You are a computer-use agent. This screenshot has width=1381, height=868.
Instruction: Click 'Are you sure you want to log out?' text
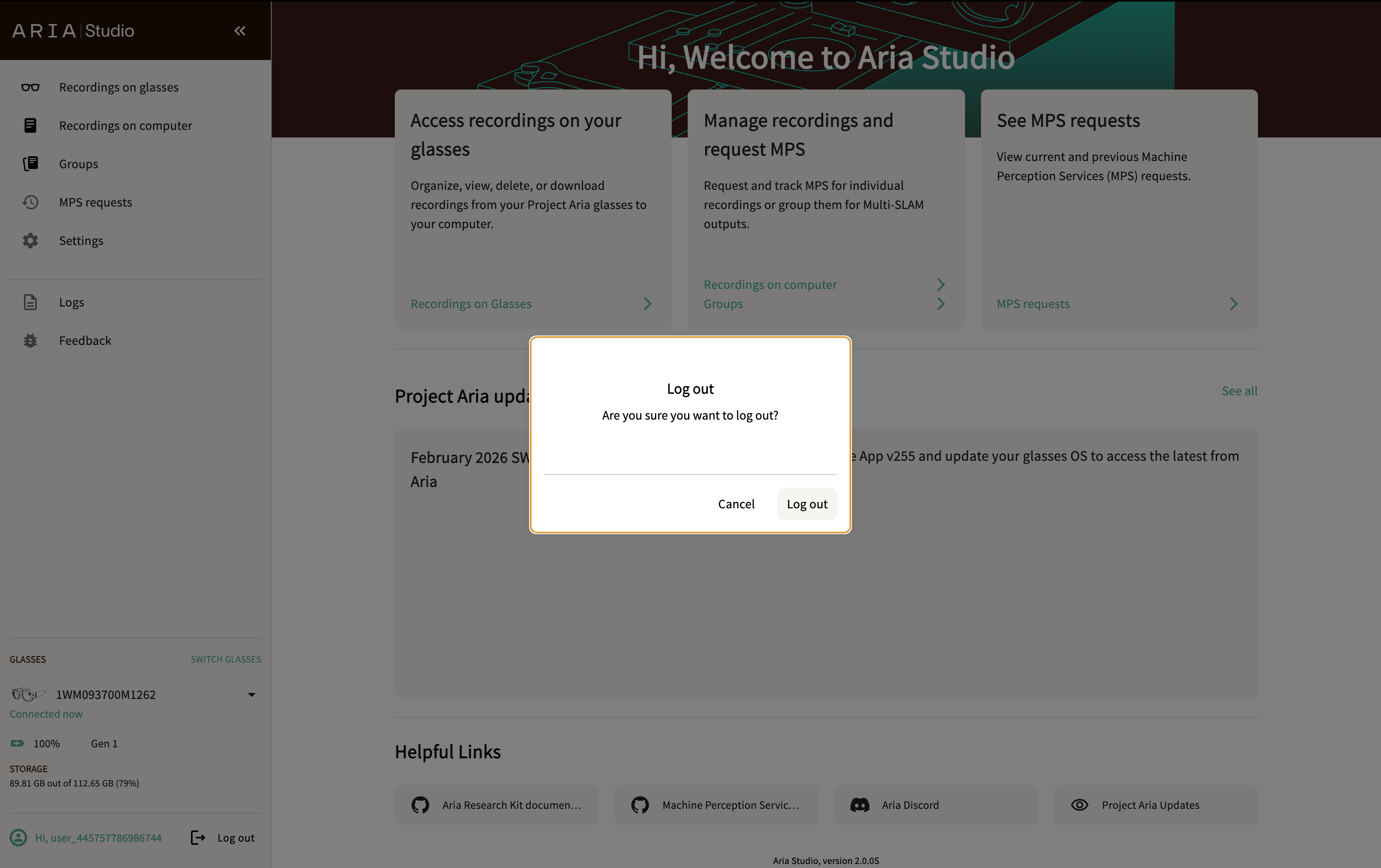click(690, 415)
